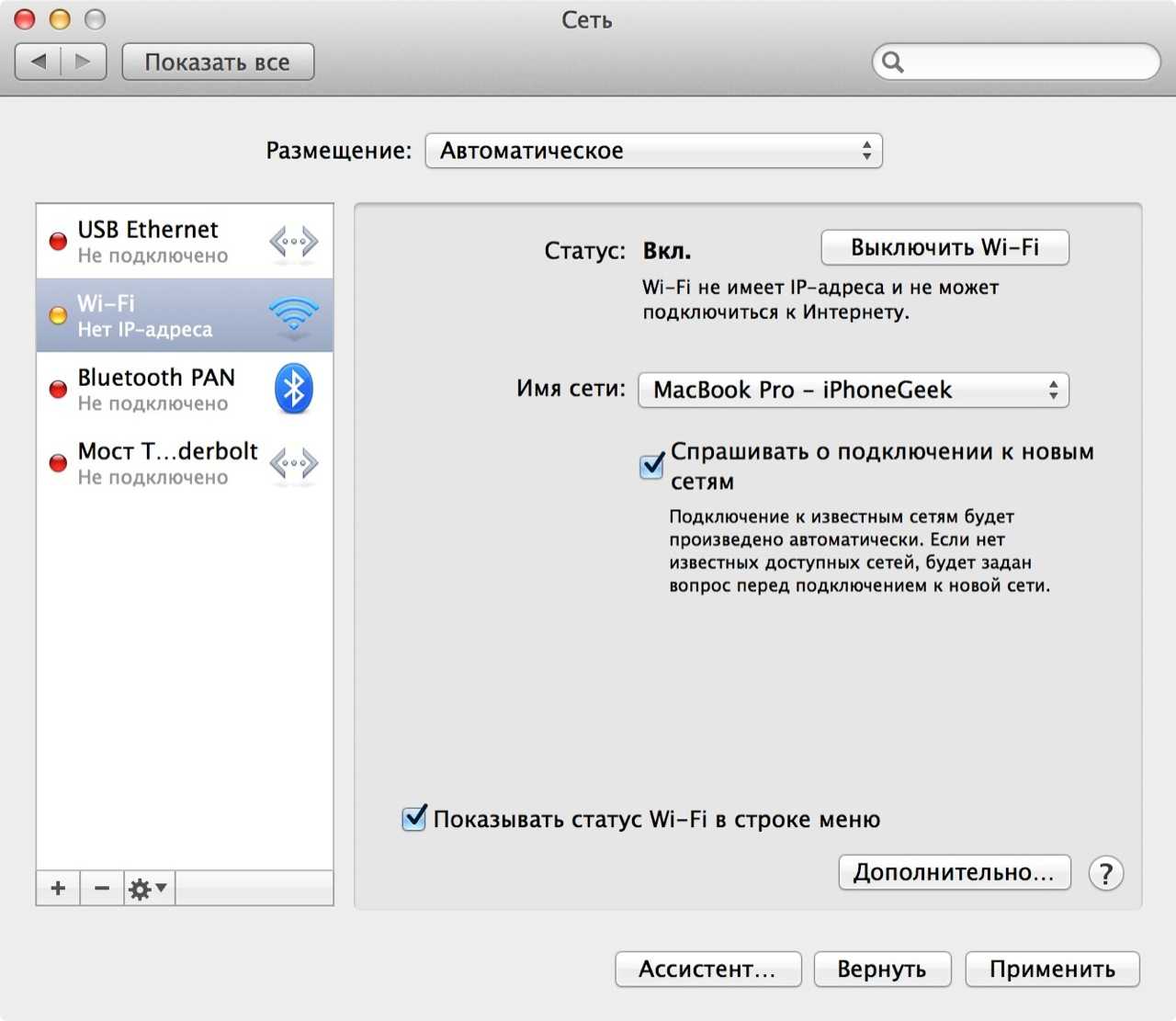Click the USB Ethernet connection arrows icon
This screenshot has height=1021, width=1176.
pos(294,243)
